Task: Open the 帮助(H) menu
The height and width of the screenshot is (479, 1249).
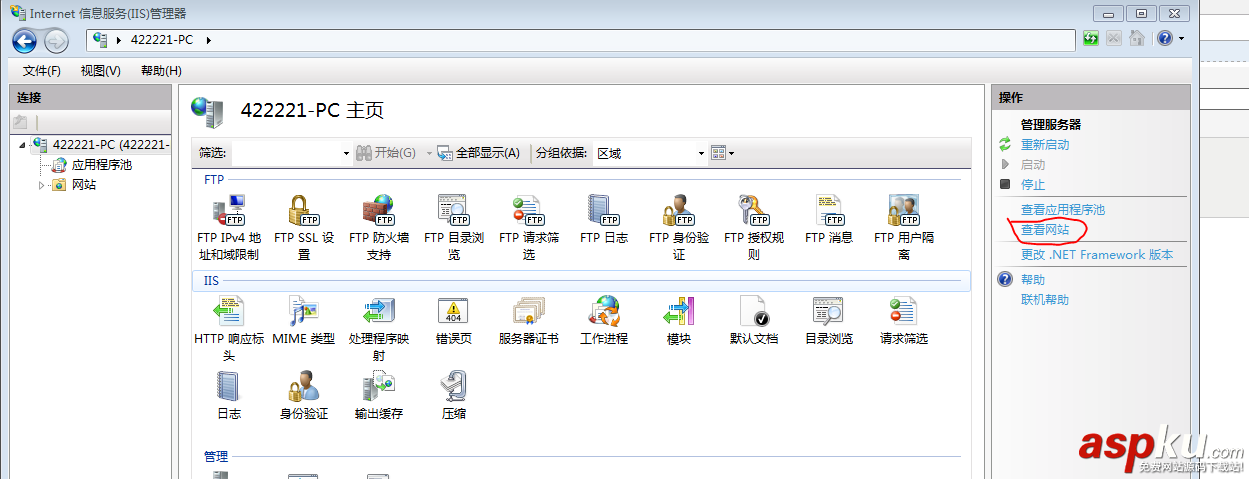Action: coord(161,71)
